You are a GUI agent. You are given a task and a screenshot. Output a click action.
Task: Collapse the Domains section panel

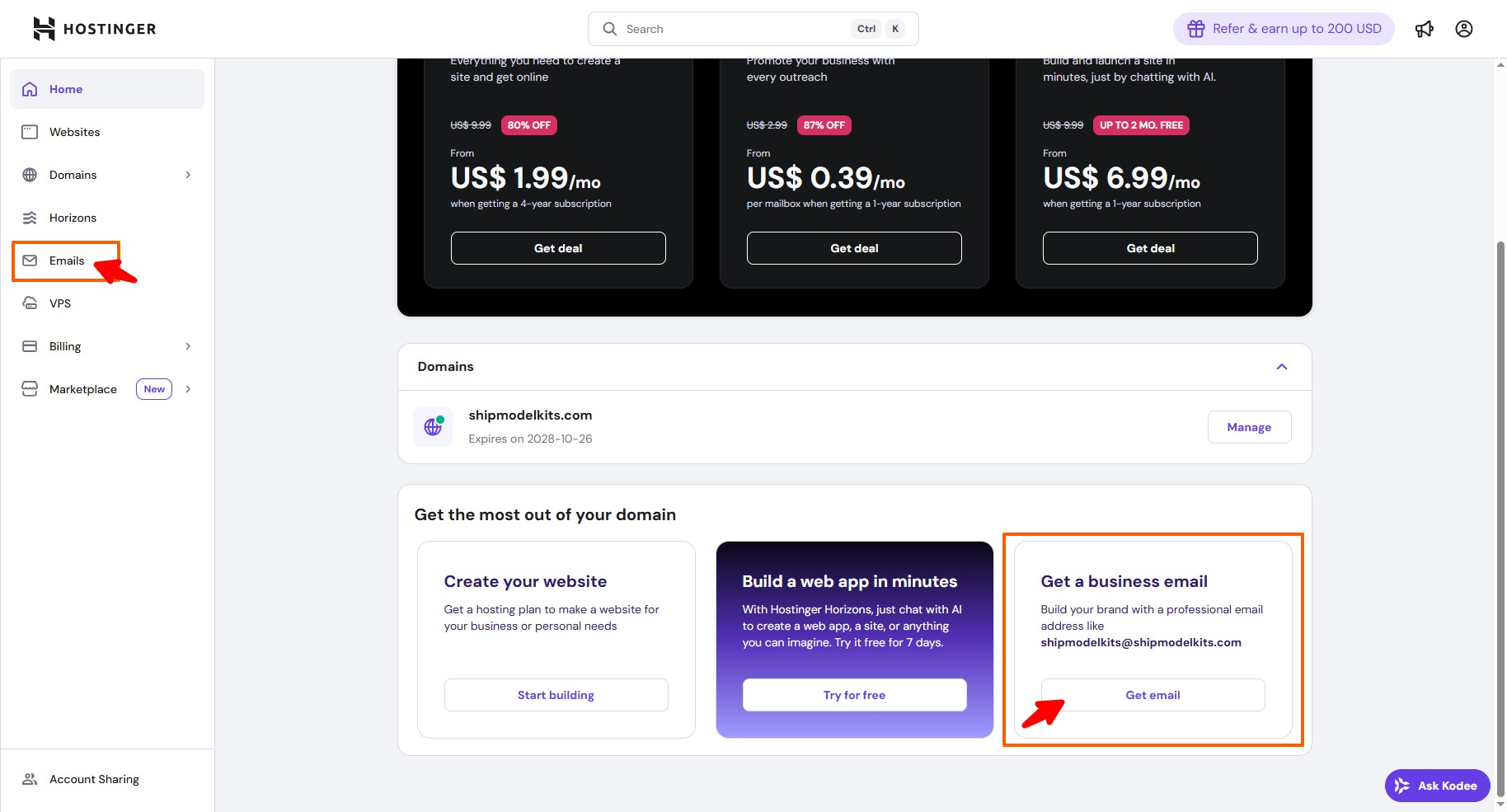[1281, 367]
